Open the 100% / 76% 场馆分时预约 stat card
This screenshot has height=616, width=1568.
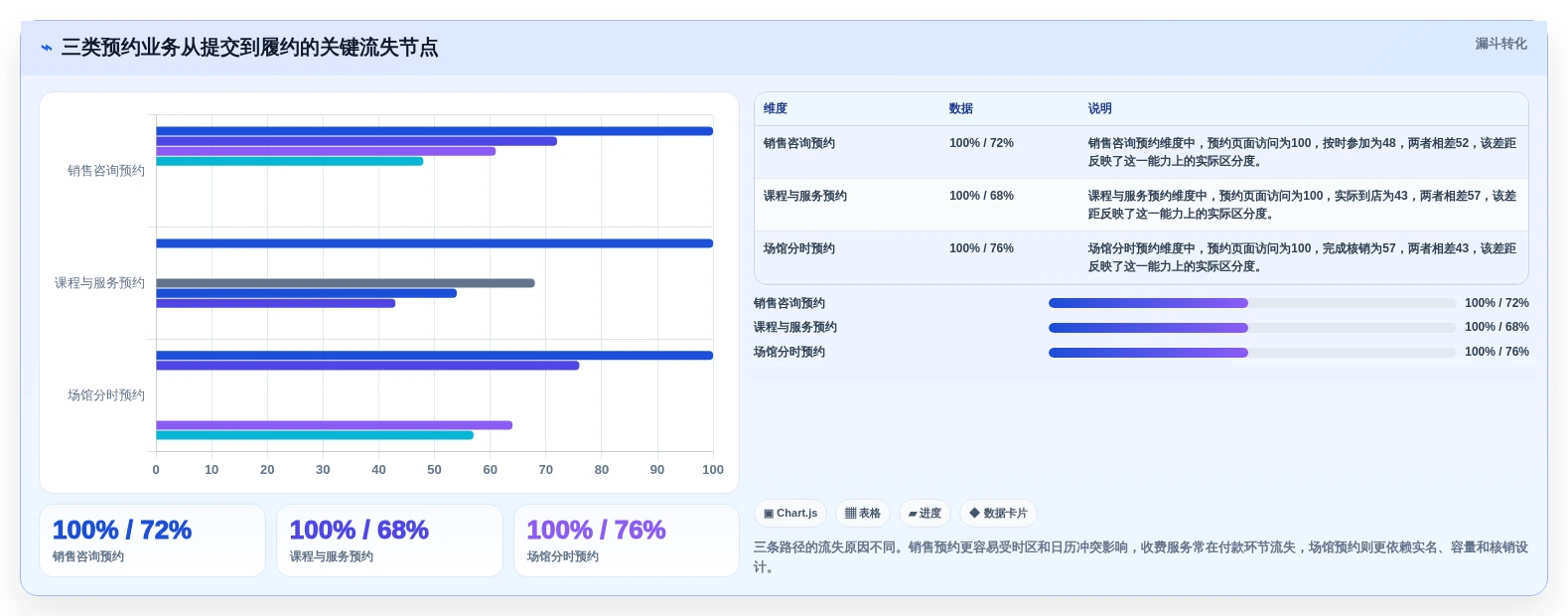click(627, 540)
